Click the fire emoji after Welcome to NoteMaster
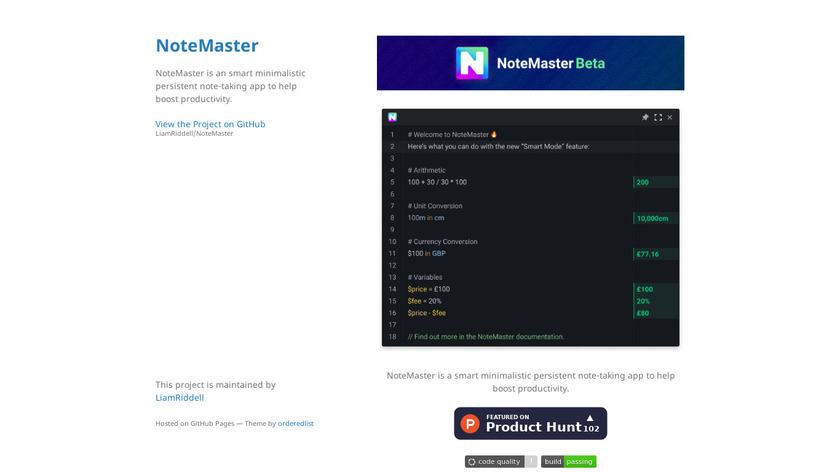This screenshot has height=472, width=840. pyautogui.click(x=494, y=134)
